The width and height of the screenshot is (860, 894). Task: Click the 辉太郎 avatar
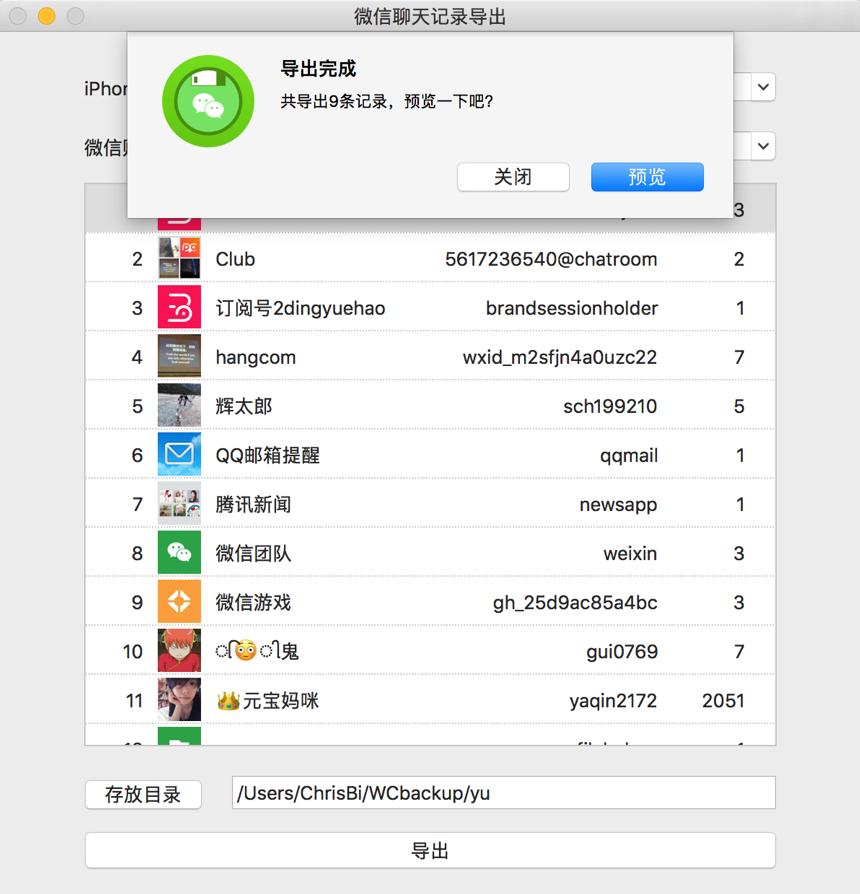tap(179, 405)
